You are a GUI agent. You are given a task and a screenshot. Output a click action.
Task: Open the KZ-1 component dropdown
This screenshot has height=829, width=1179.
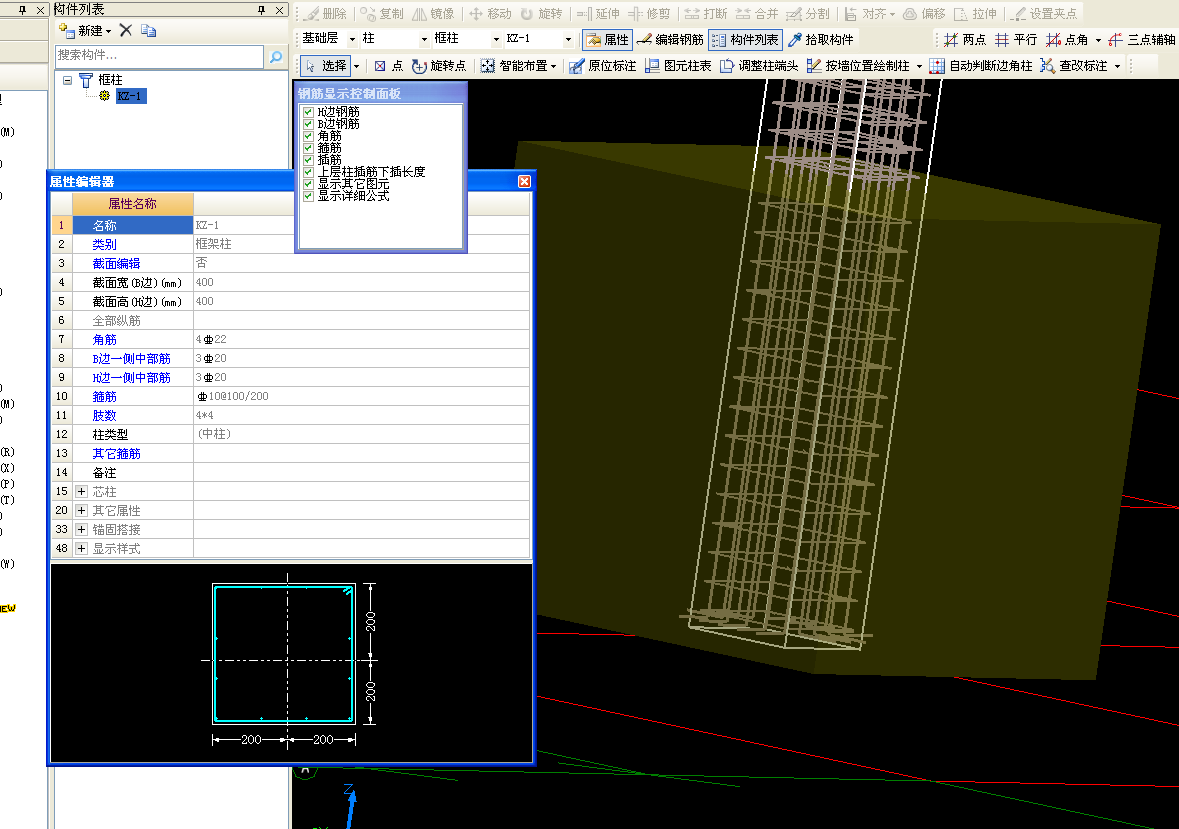pos(568,40)
